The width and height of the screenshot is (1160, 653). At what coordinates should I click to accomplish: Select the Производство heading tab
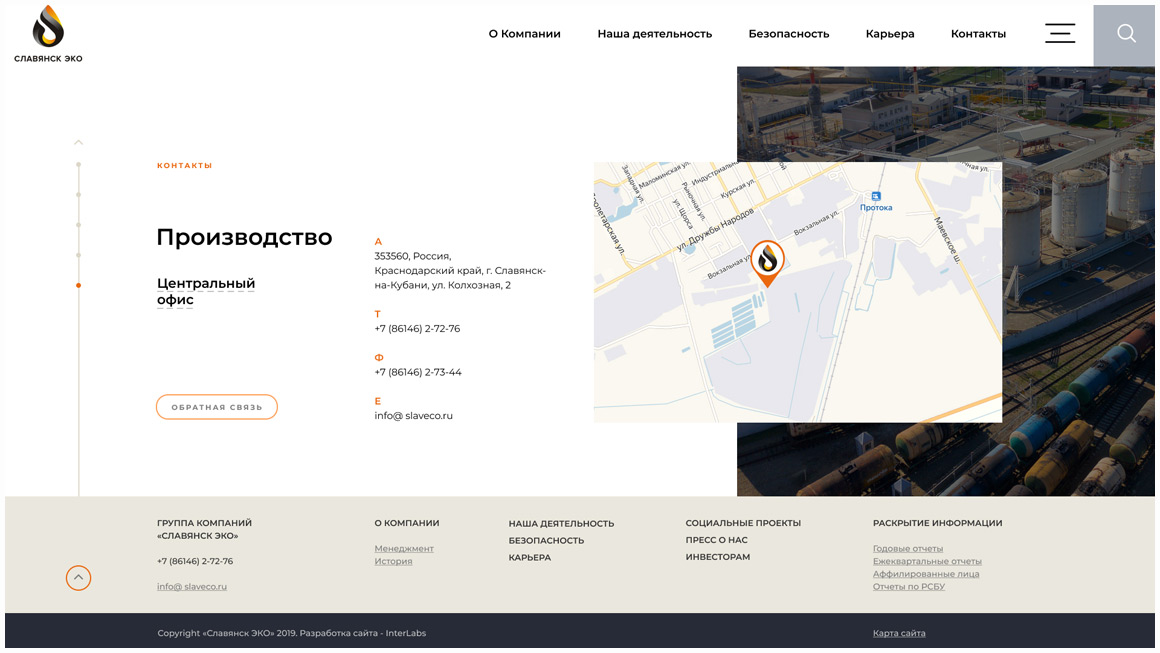pyautogui.click(x=244, y=237)
